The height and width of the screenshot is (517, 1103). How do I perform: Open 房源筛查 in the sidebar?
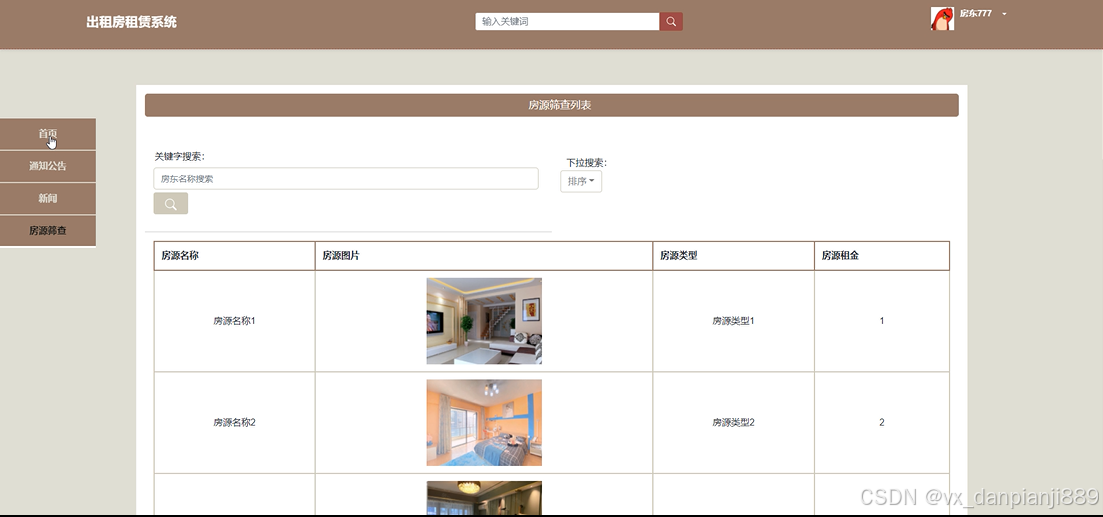click(48, 231)
